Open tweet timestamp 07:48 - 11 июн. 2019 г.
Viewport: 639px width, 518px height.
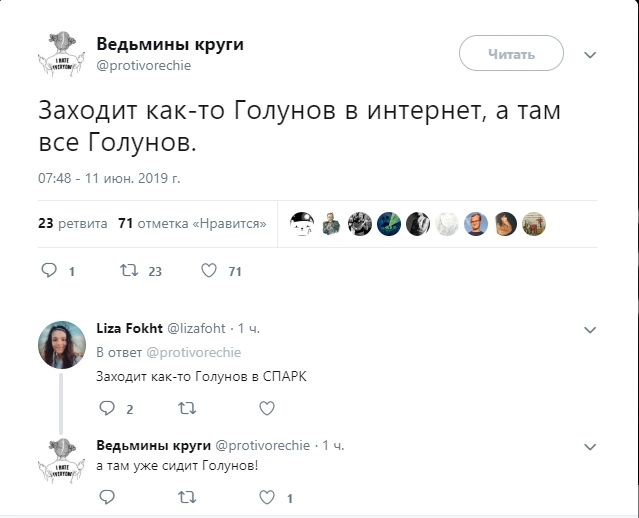[x=109, y=178]
